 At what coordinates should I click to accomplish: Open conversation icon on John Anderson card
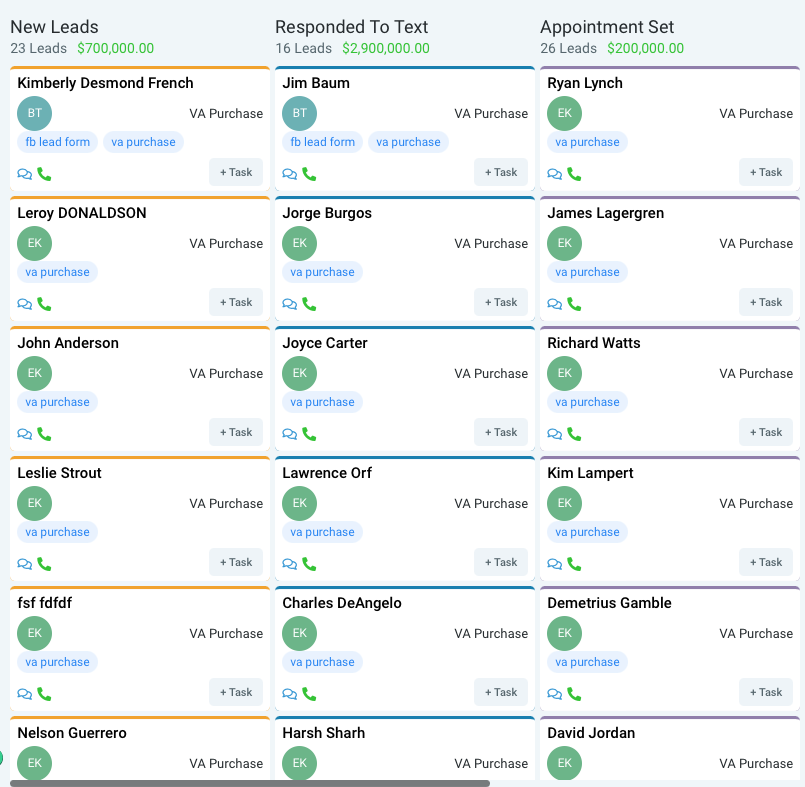tap(25, 434)
